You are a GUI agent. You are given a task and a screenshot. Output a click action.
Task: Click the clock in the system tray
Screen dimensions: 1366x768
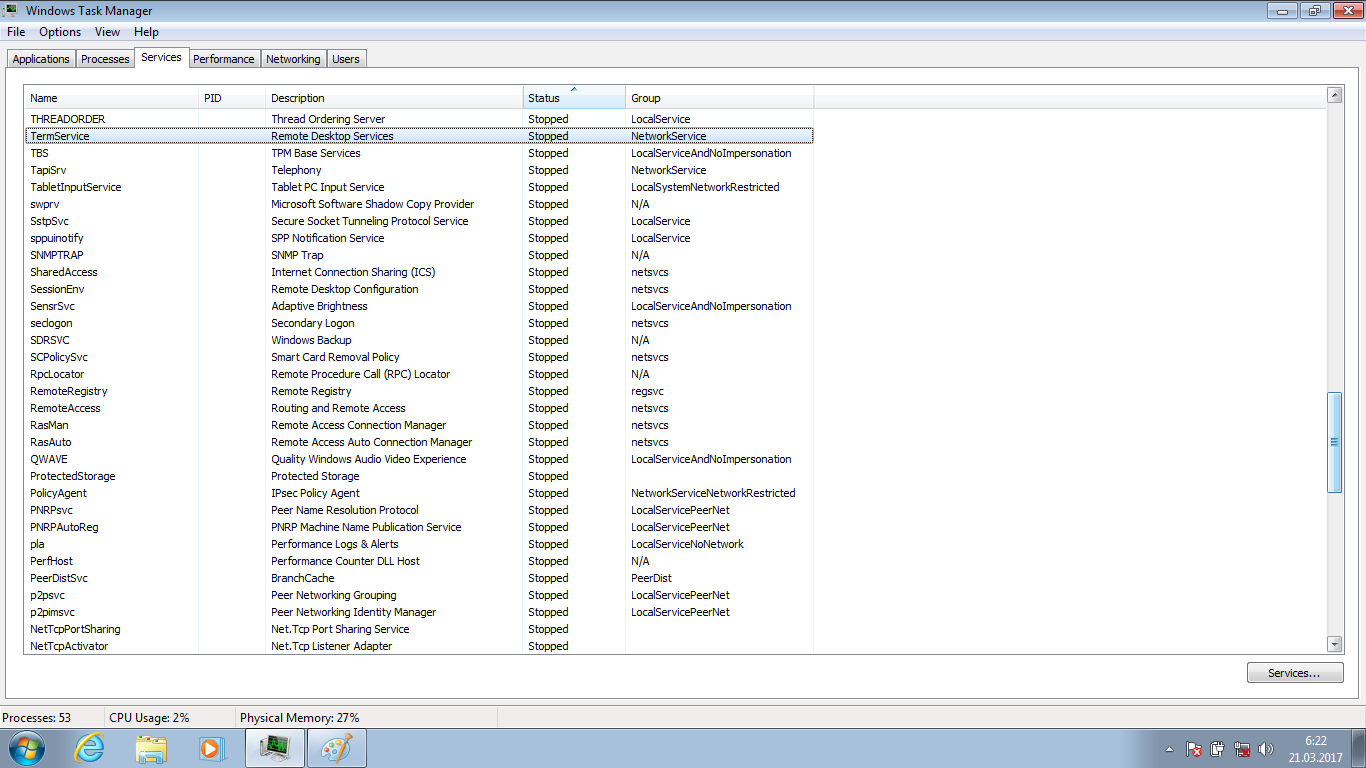click(1315, 749)
